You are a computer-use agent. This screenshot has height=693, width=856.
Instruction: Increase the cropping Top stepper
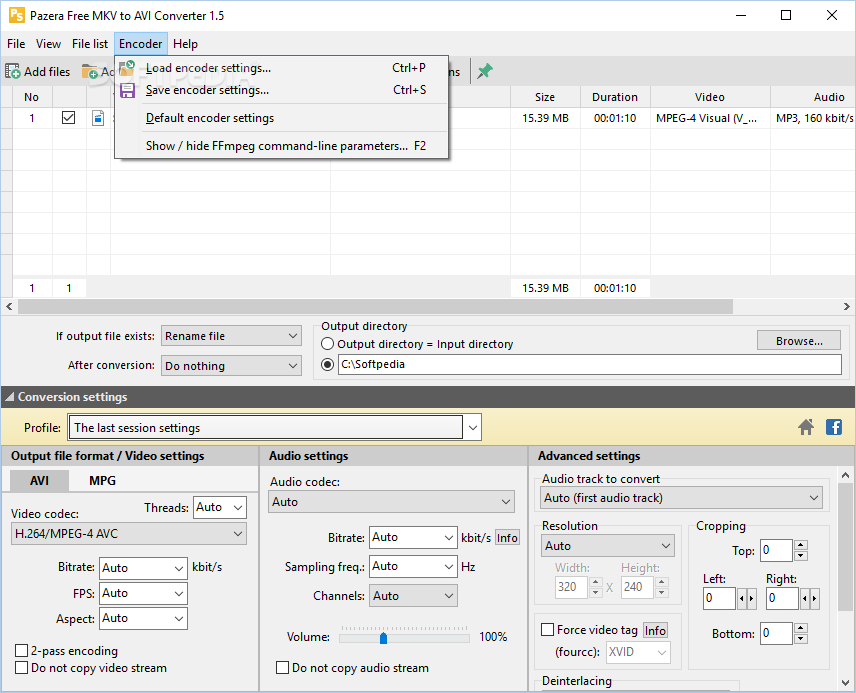800,545
